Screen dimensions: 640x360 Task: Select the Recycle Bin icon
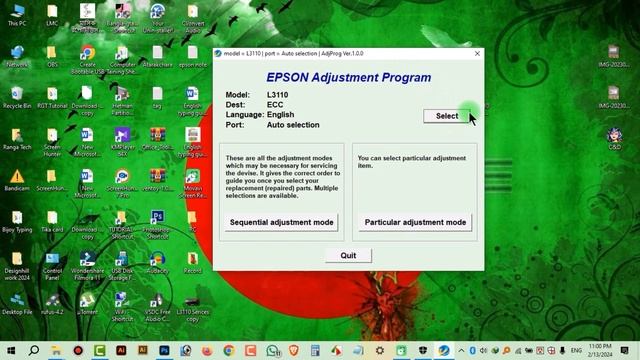(x=17, y=98)
